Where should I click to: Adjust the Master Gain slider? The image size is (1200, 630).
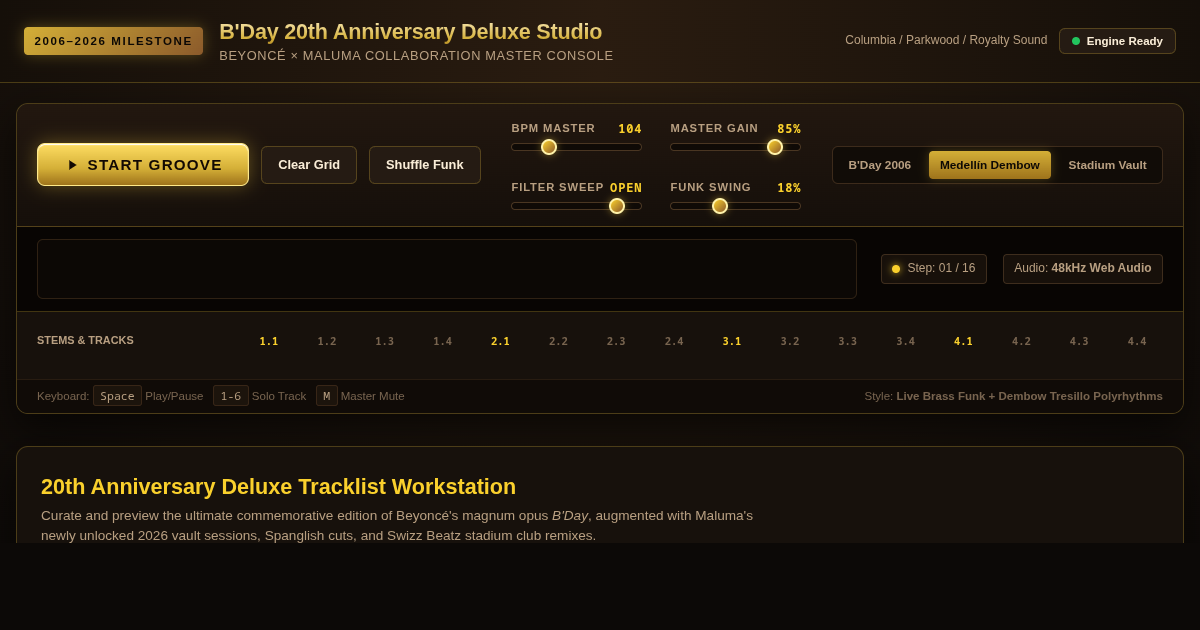735,147
